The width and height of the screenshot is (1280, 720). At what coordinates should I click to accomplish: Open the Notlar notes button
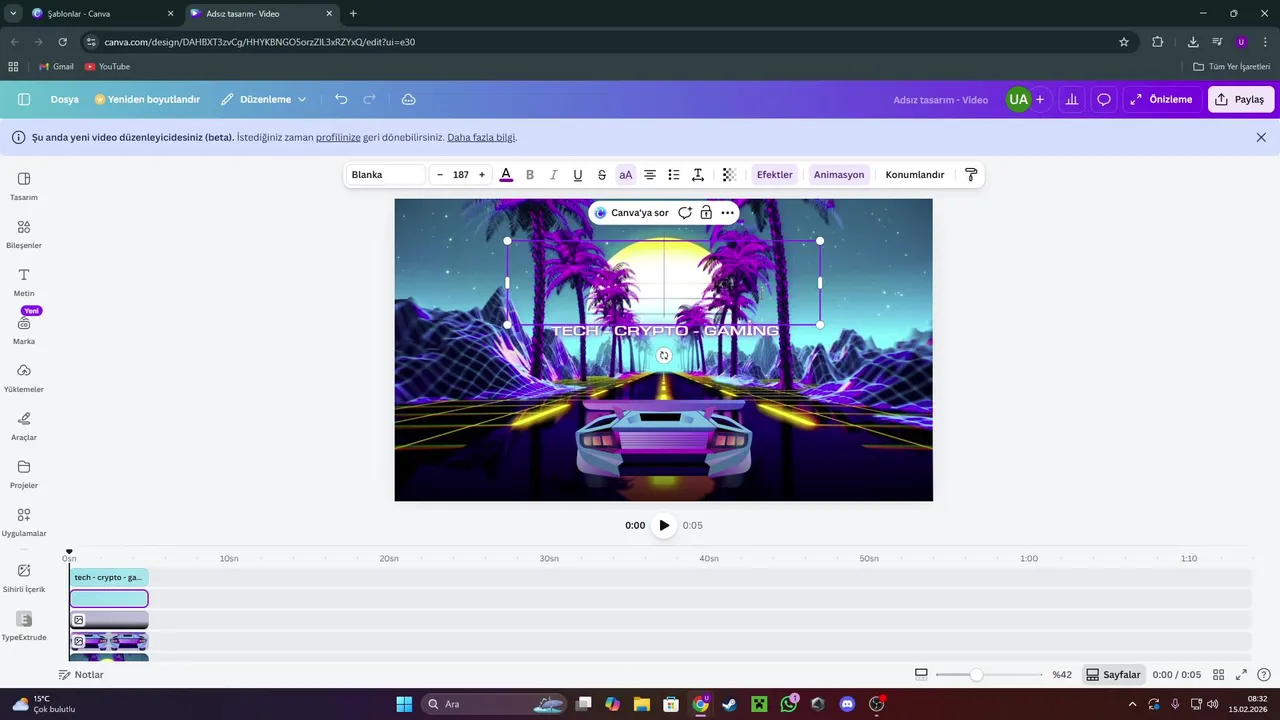81,675
